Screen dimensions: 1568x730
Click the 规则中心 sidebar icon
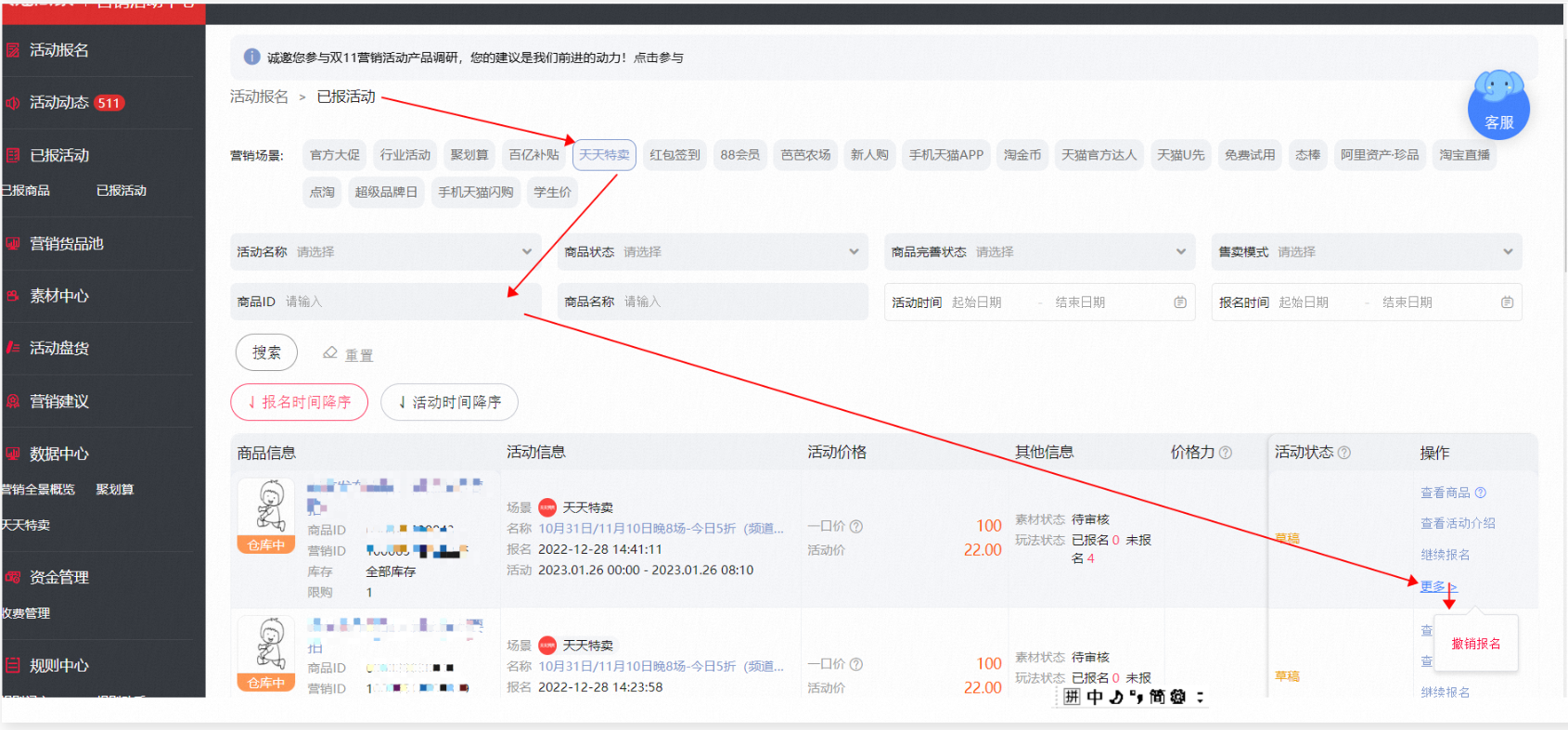(13, 665)
